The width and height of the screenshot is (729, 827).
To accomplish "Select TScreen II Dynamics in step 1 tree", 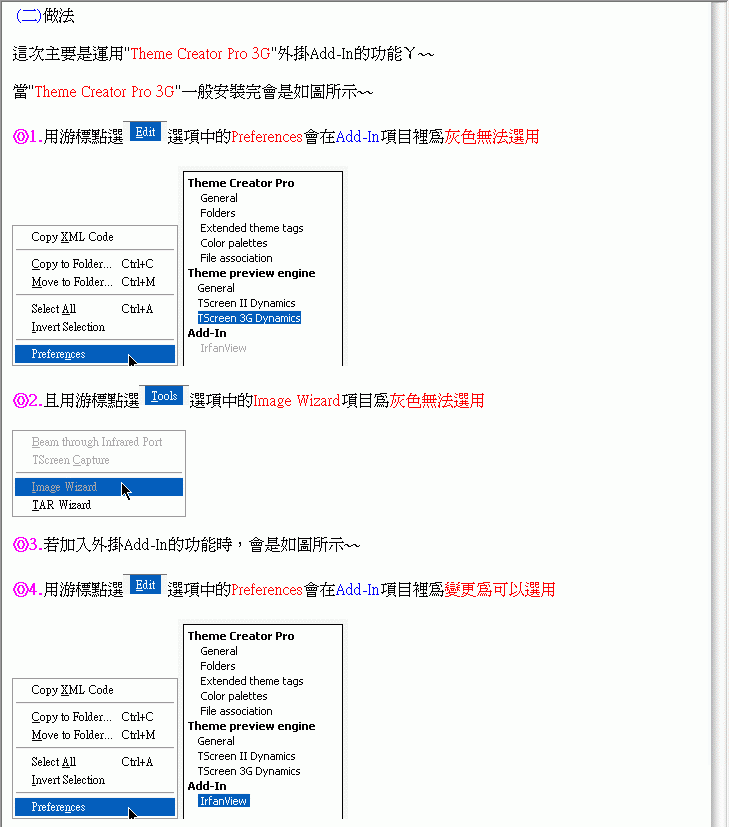I will 246,303.
